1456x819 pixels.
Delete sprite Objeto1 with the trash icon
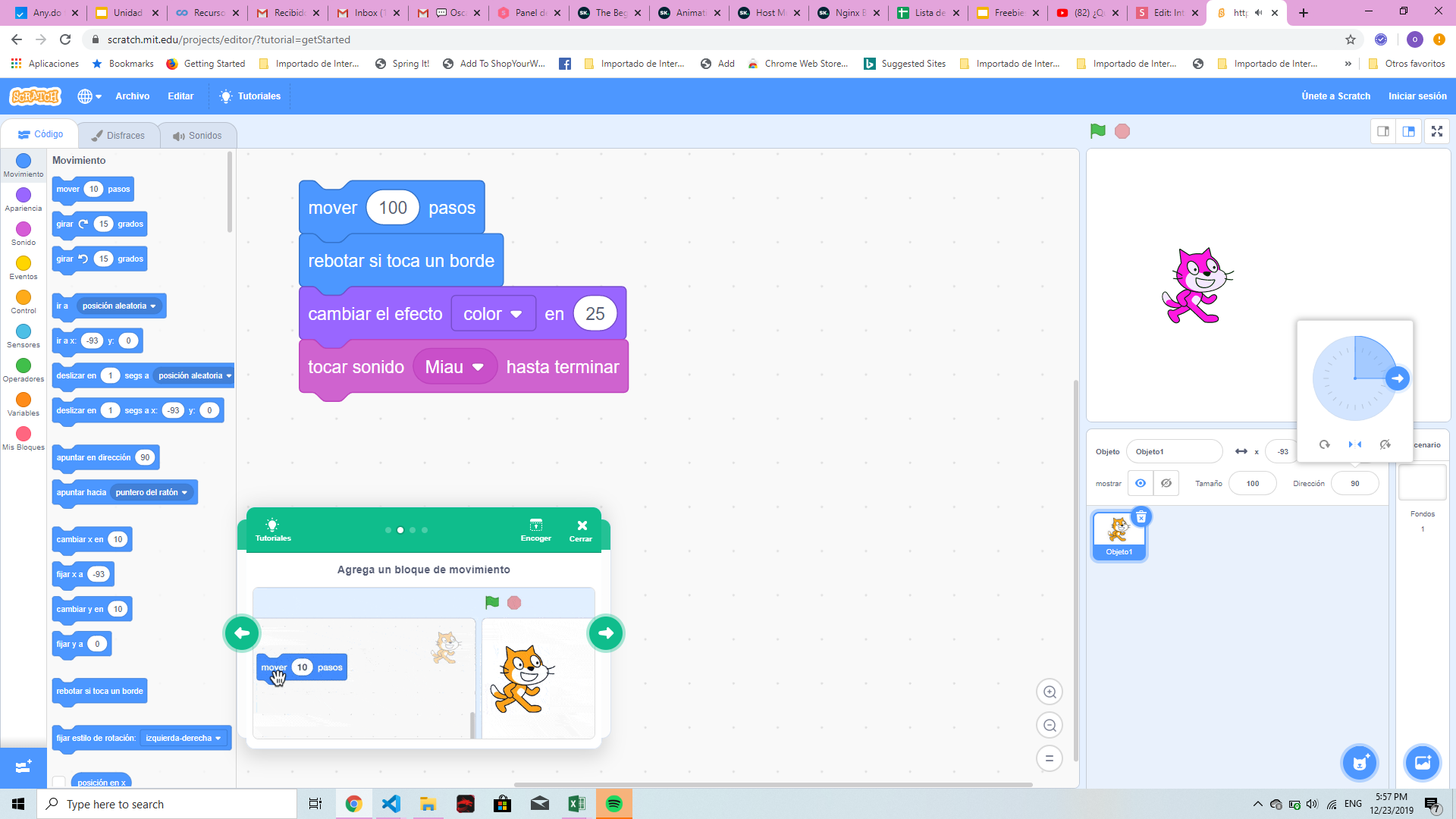point(1141,517)
